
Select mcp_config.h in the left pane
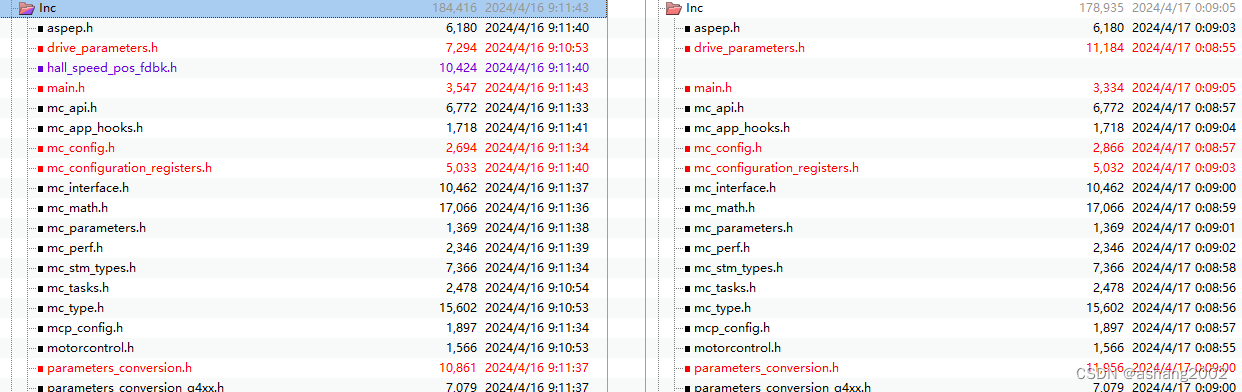85,328
